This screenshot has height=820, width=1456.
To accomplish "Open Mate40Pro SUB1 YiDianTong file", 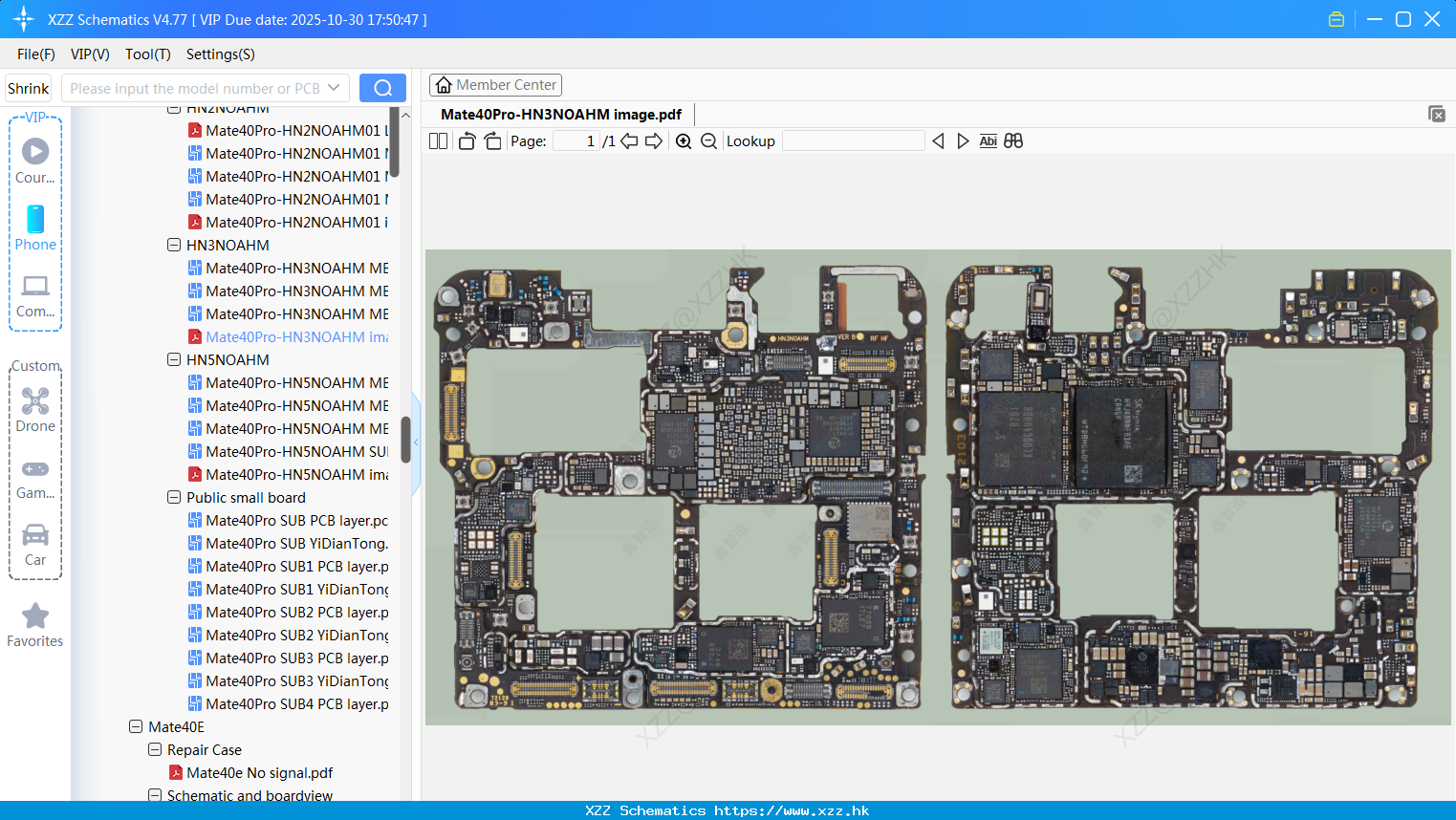I will tap(288, 589).
